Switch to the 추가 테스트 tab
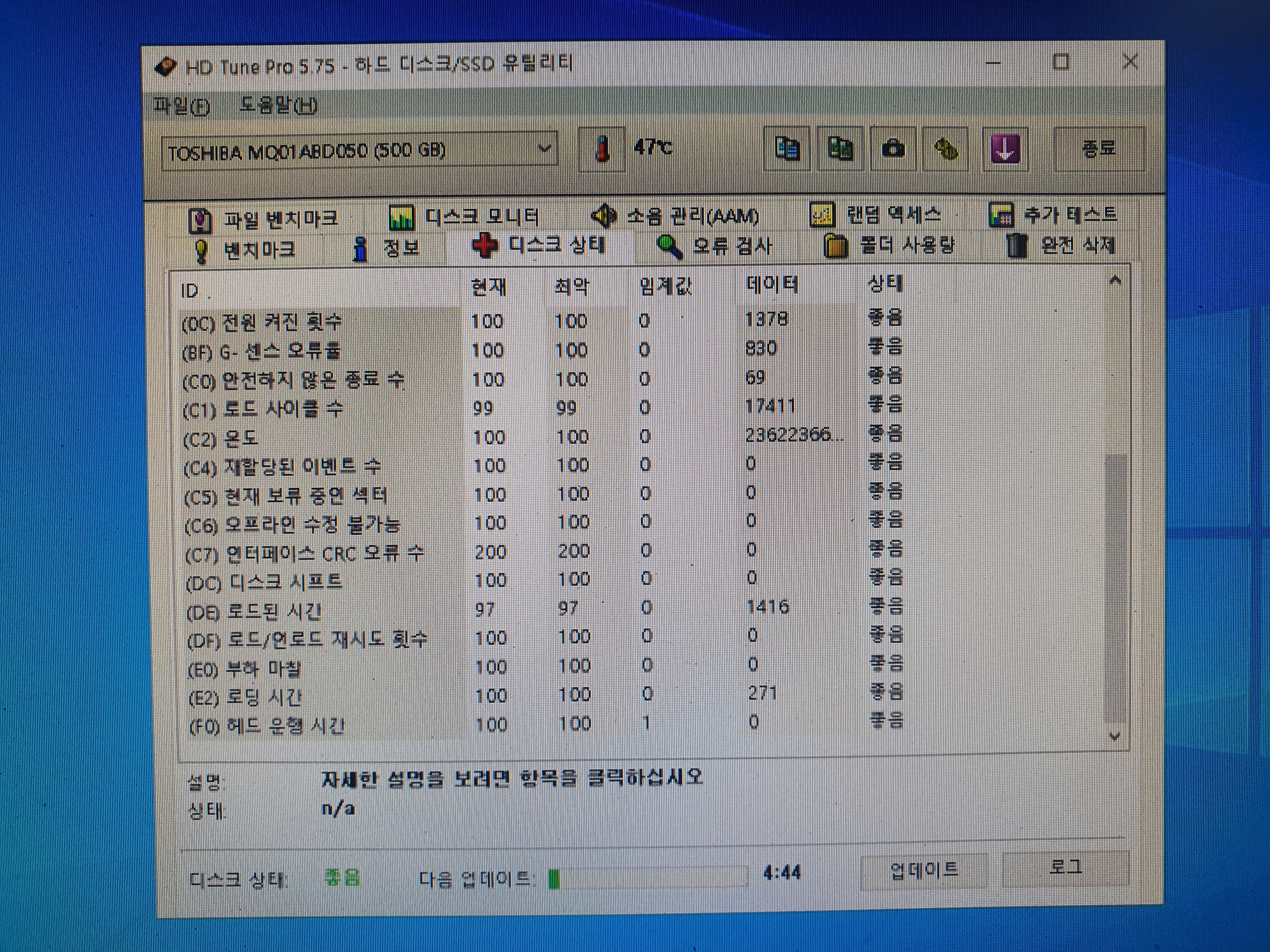Screen dimensions: 1270x952 point(1053,215)
